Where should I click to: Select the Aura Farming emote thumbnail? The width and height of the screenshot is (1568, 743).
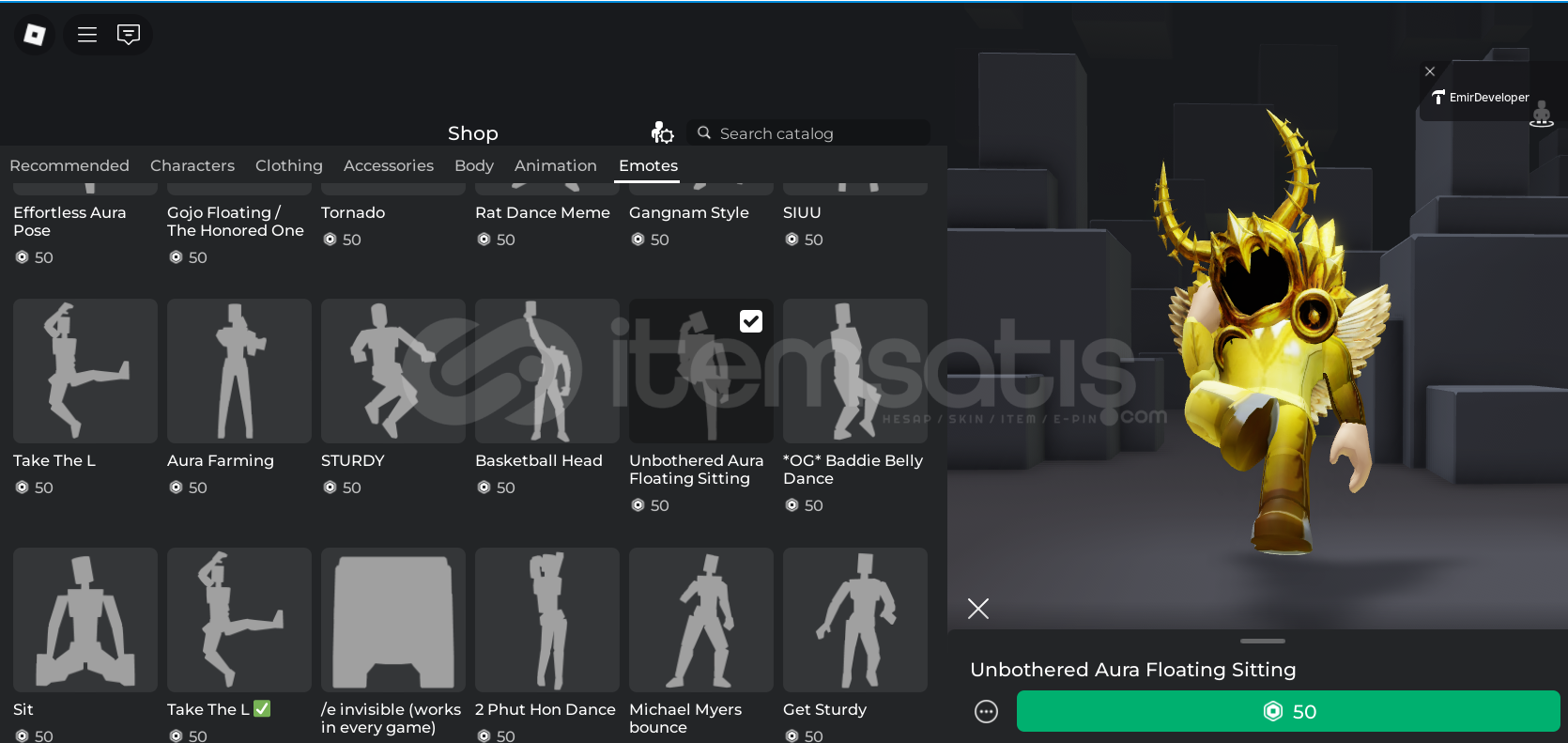[239, 371]
